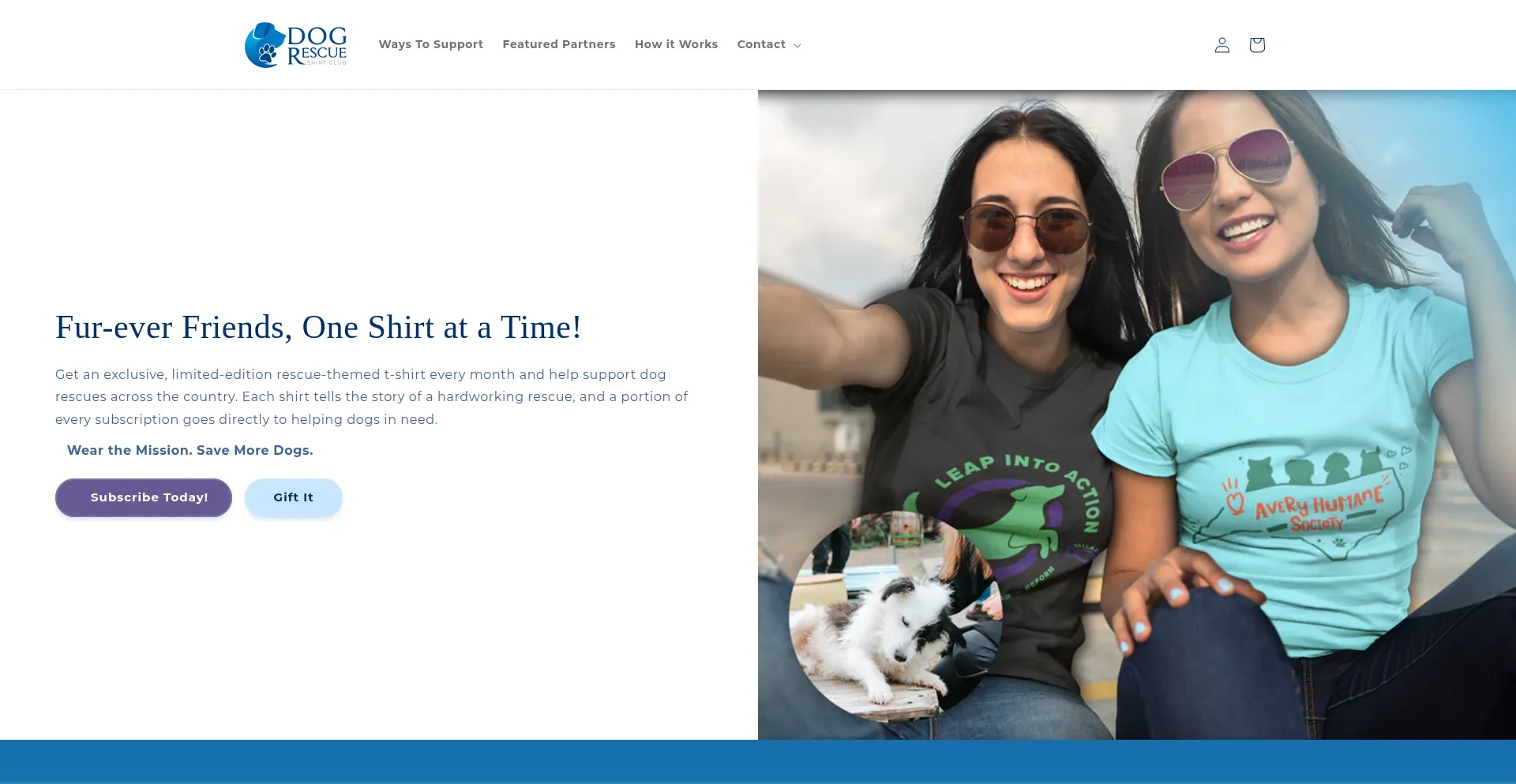Click the Gift It button
The width and height of the screenshot is (1516, 784).
point(294,497)
